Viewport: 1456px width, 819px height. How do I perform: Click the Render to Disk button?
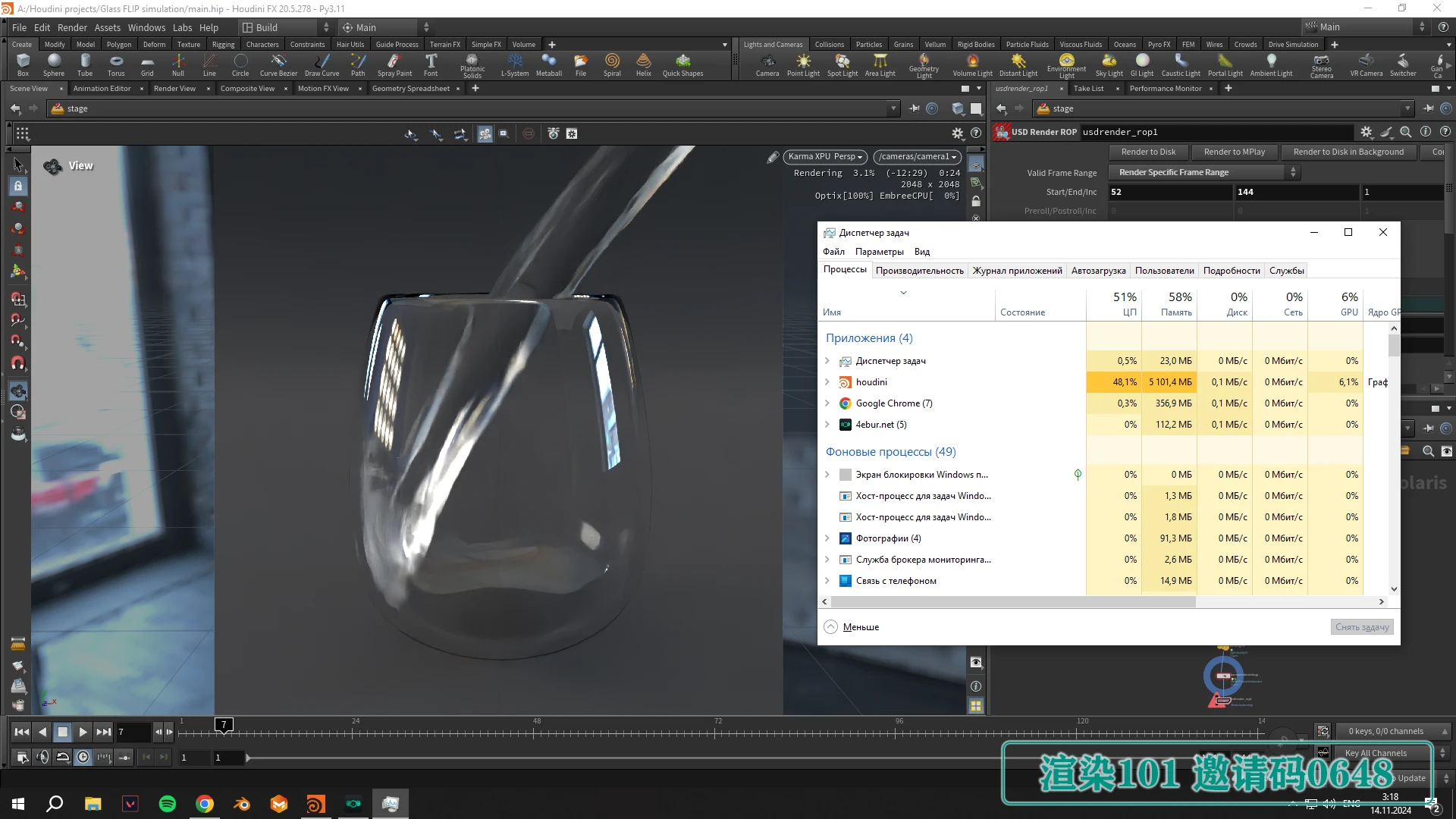(1148, 152)
